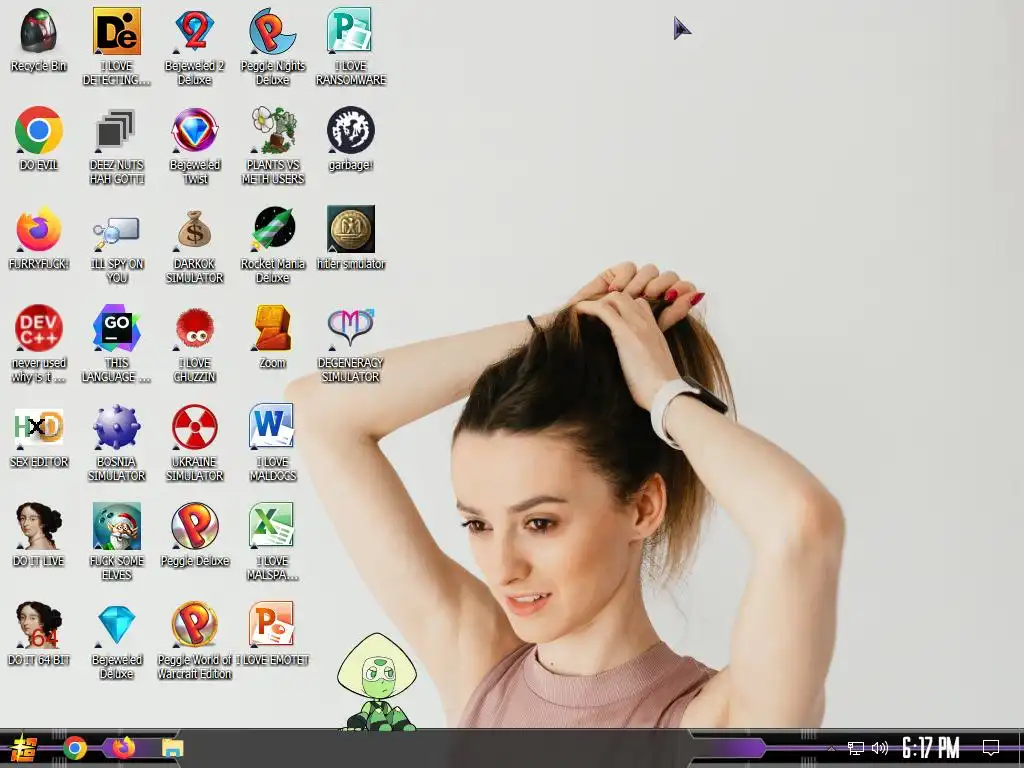Open the volume speaker tray icon
1024x768 pixels.
tap(880, 748)
